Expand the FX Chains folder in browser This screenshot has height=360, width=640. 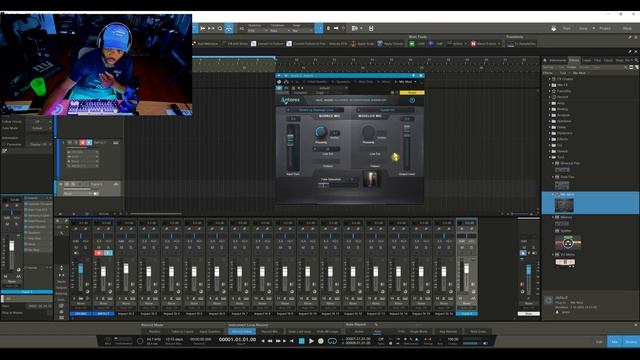(x=550, y=79)
